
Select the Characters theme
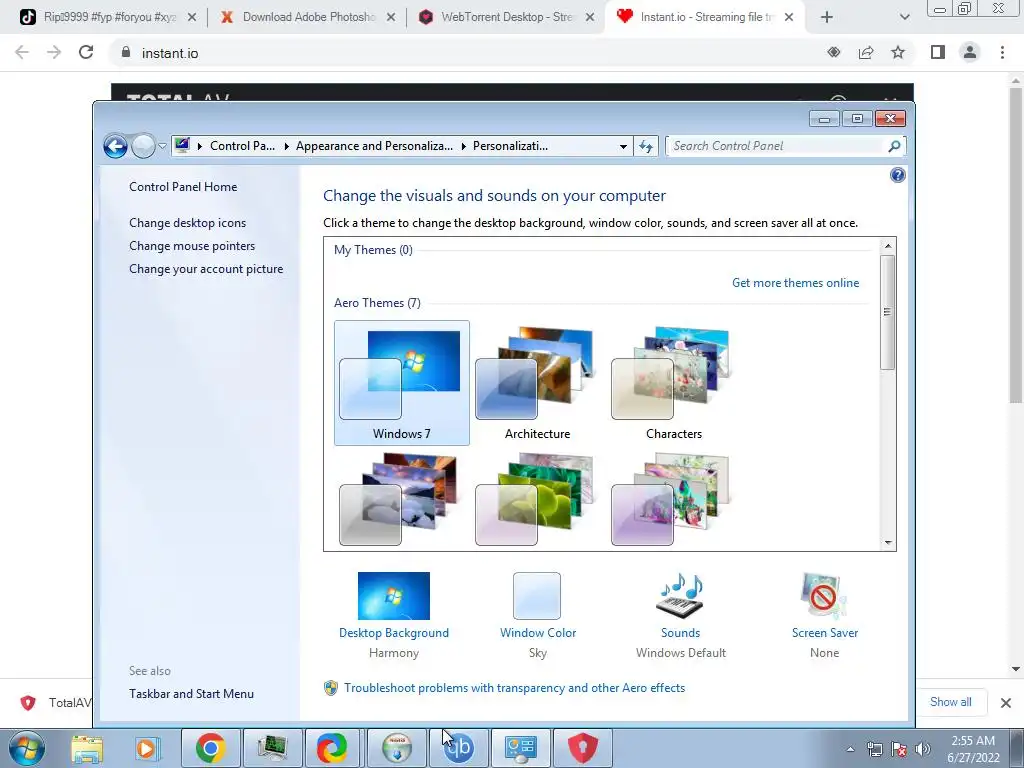pos(673,383)
